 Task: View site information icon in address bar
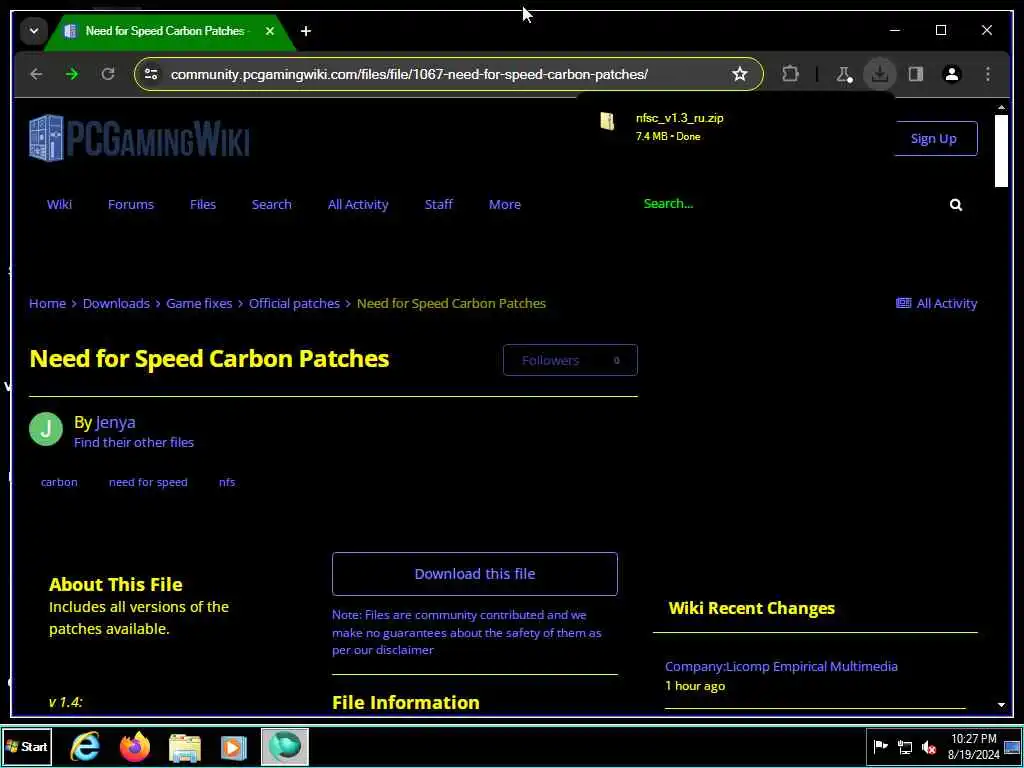151,74
